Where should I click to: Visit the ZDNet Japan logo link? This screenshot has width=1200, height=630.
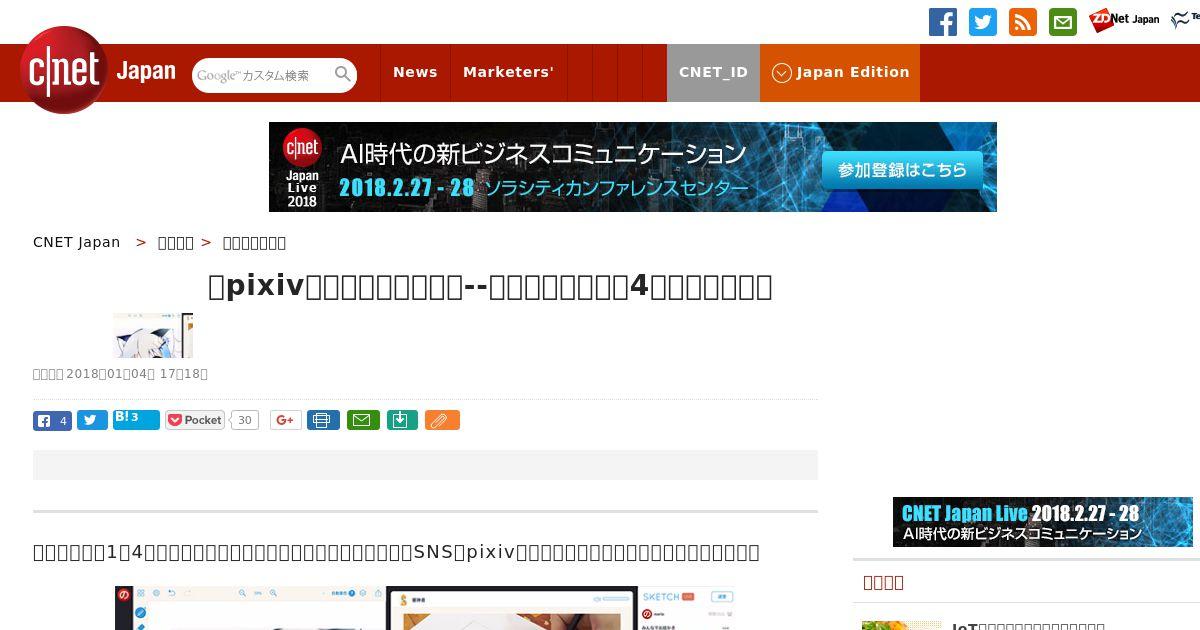point(1124,20)
